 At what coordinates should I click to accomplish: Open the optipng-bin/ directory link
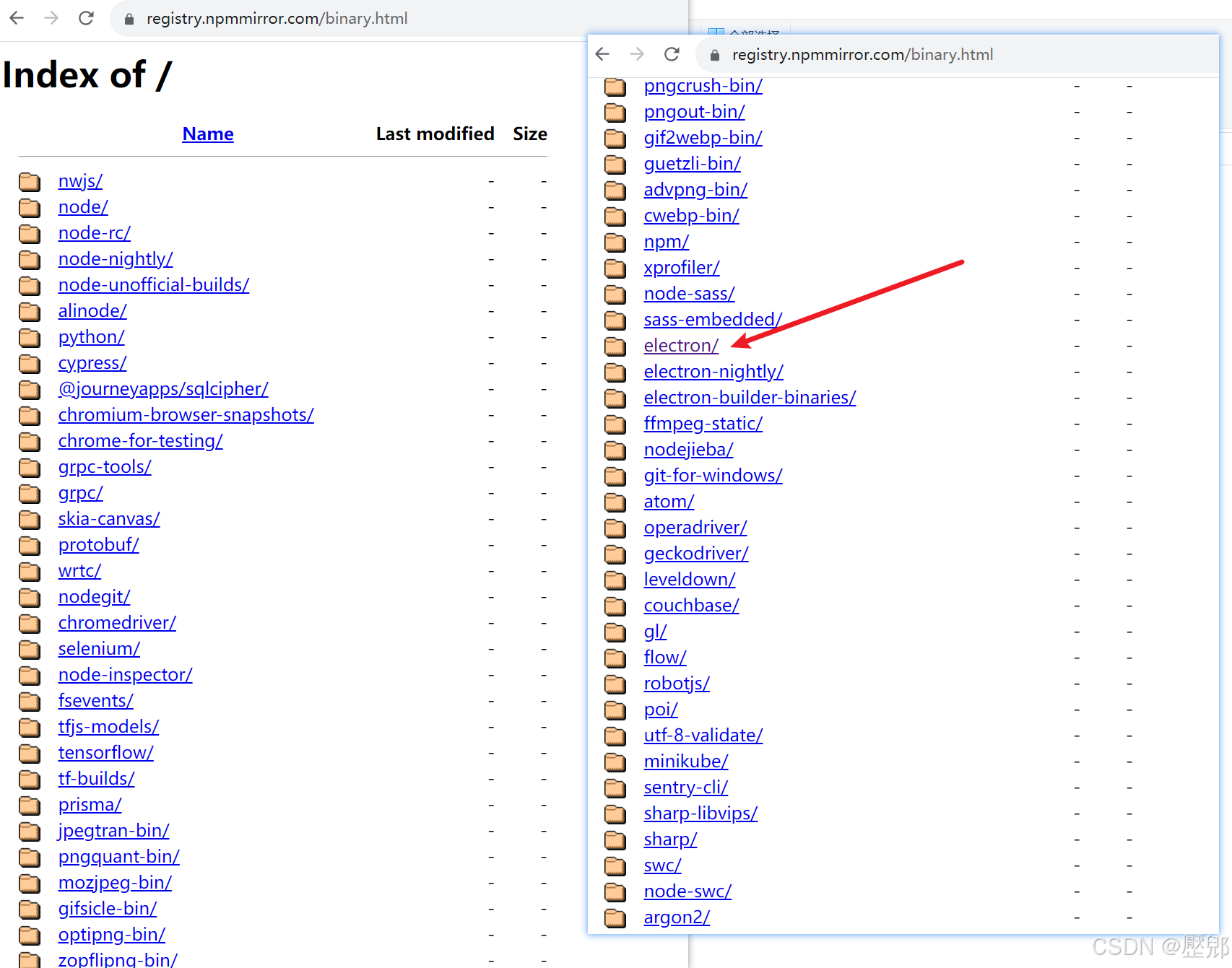tap(112, 935)
